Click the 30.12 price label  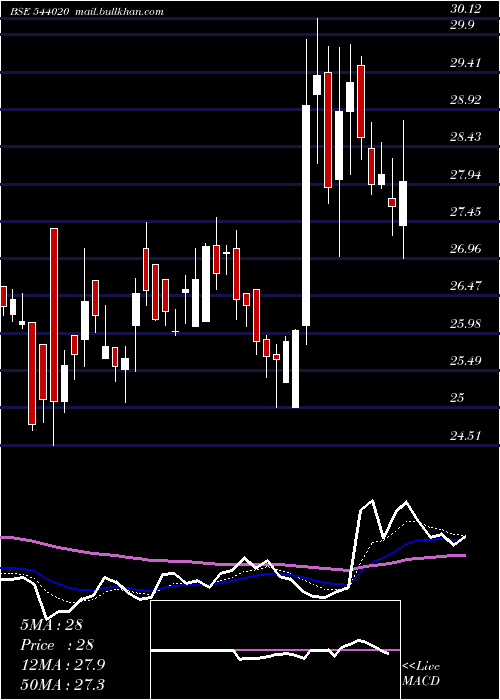click(x=466, y=8)
